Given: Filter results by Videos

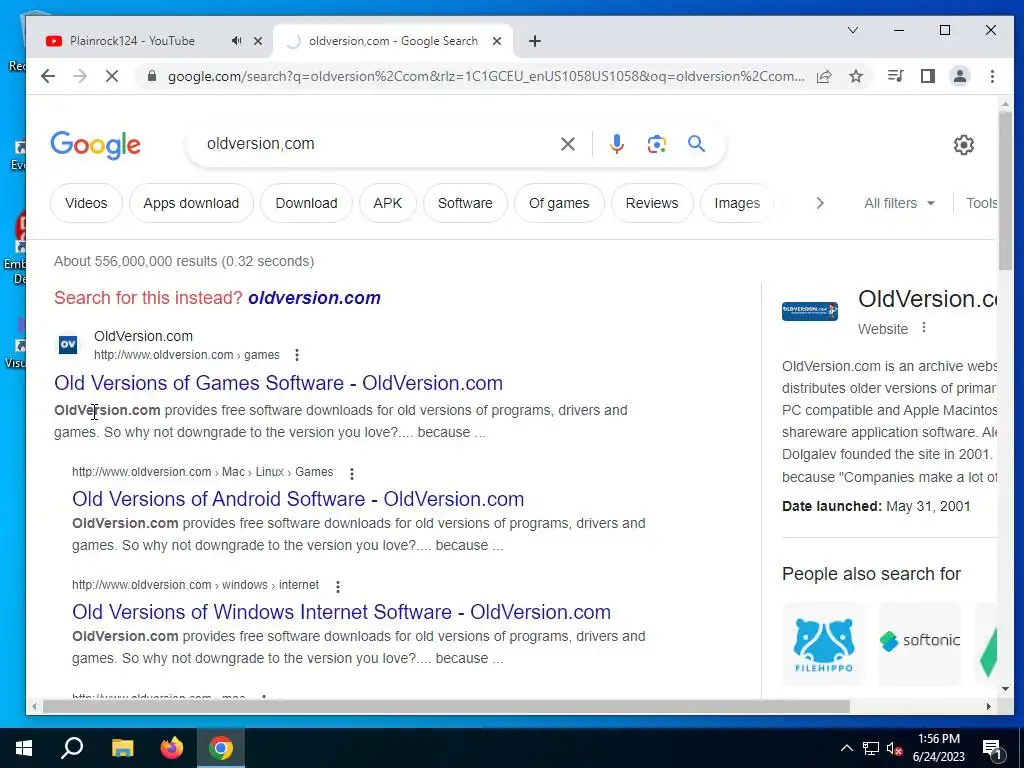Looking at the screenshot, I should [86, 203].
